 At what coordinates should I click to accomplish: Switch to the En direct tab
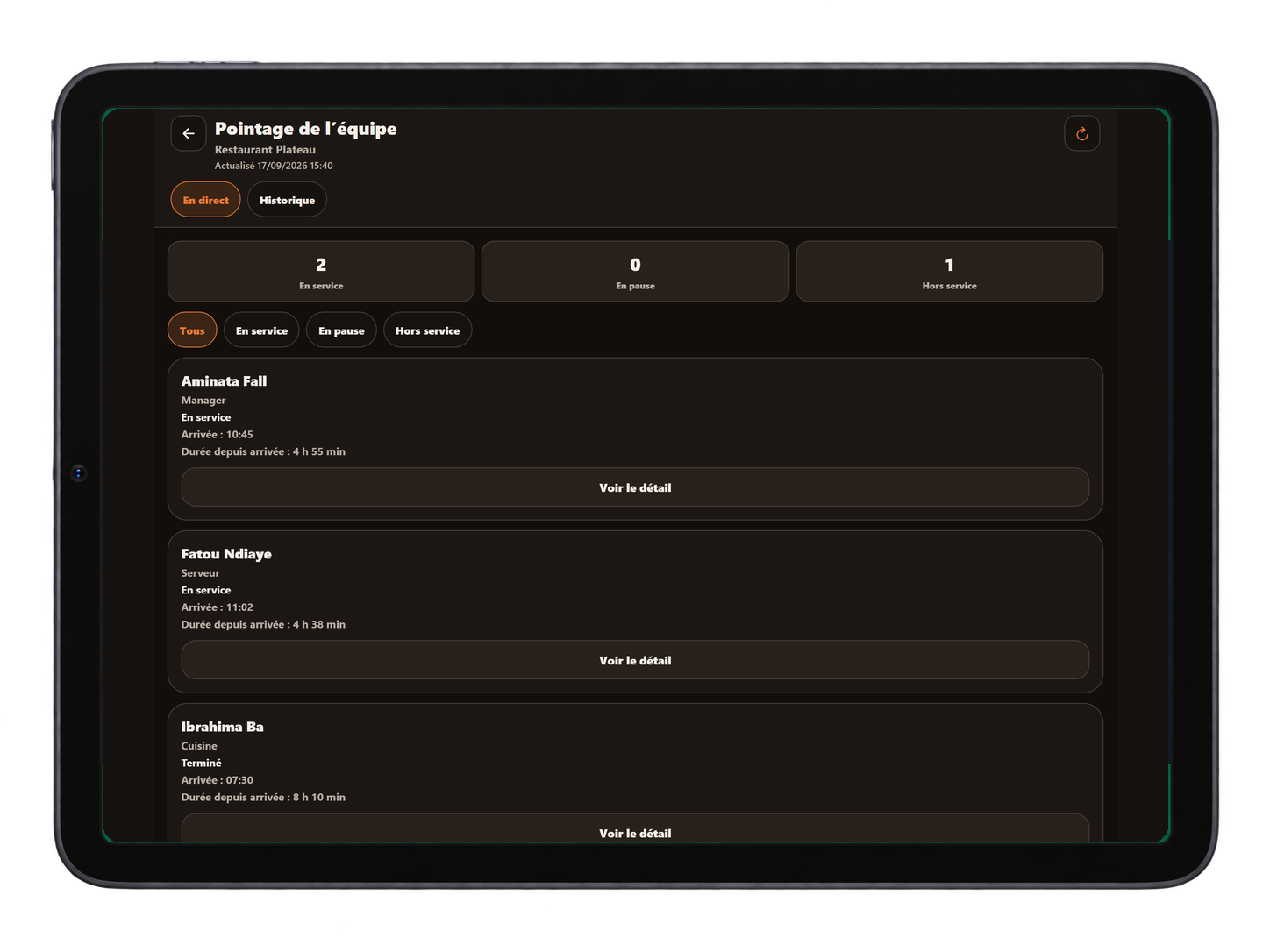[x=205, y=200]
